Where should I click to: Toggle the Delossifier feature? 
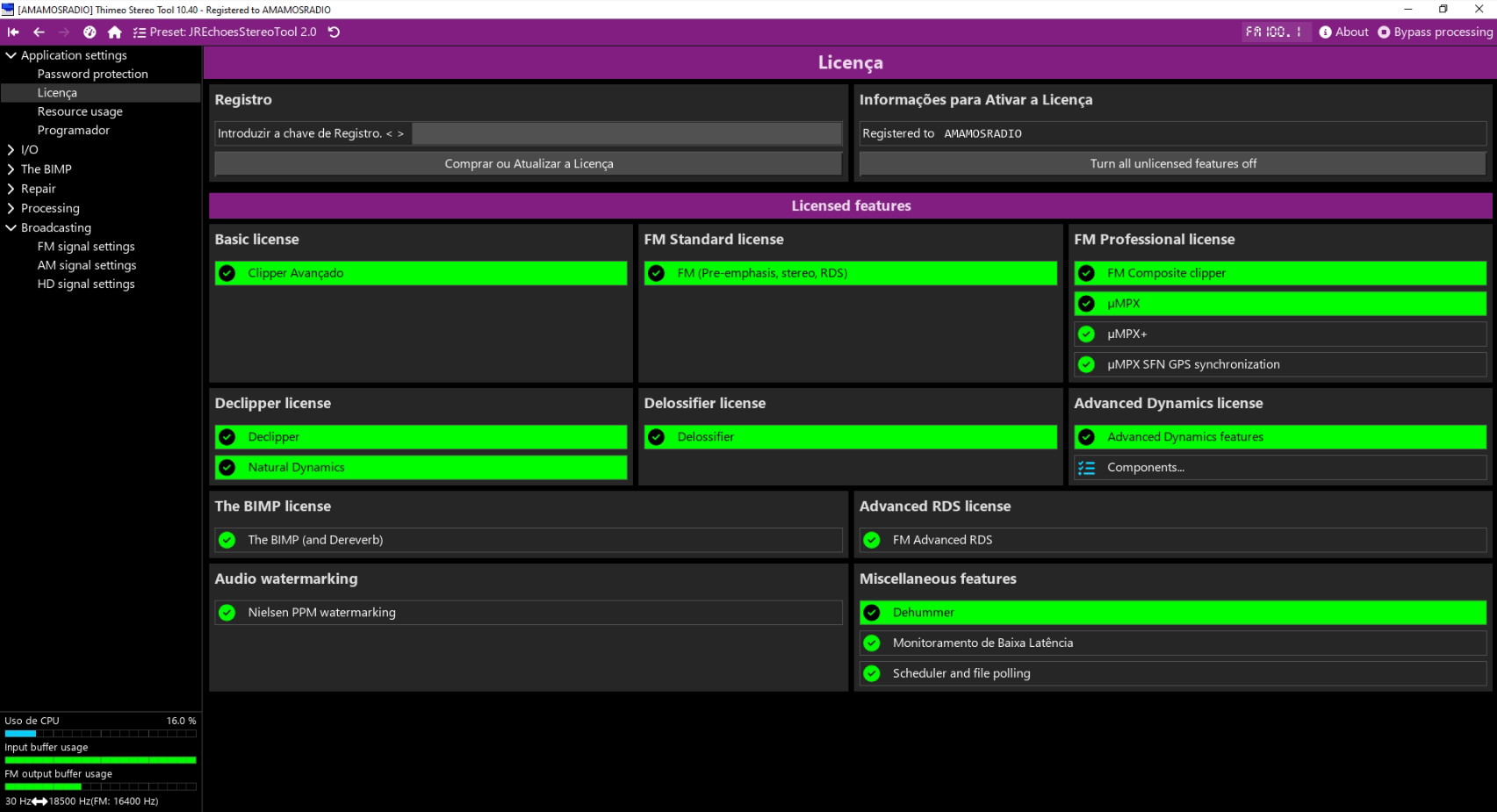[x=850, y=437]
